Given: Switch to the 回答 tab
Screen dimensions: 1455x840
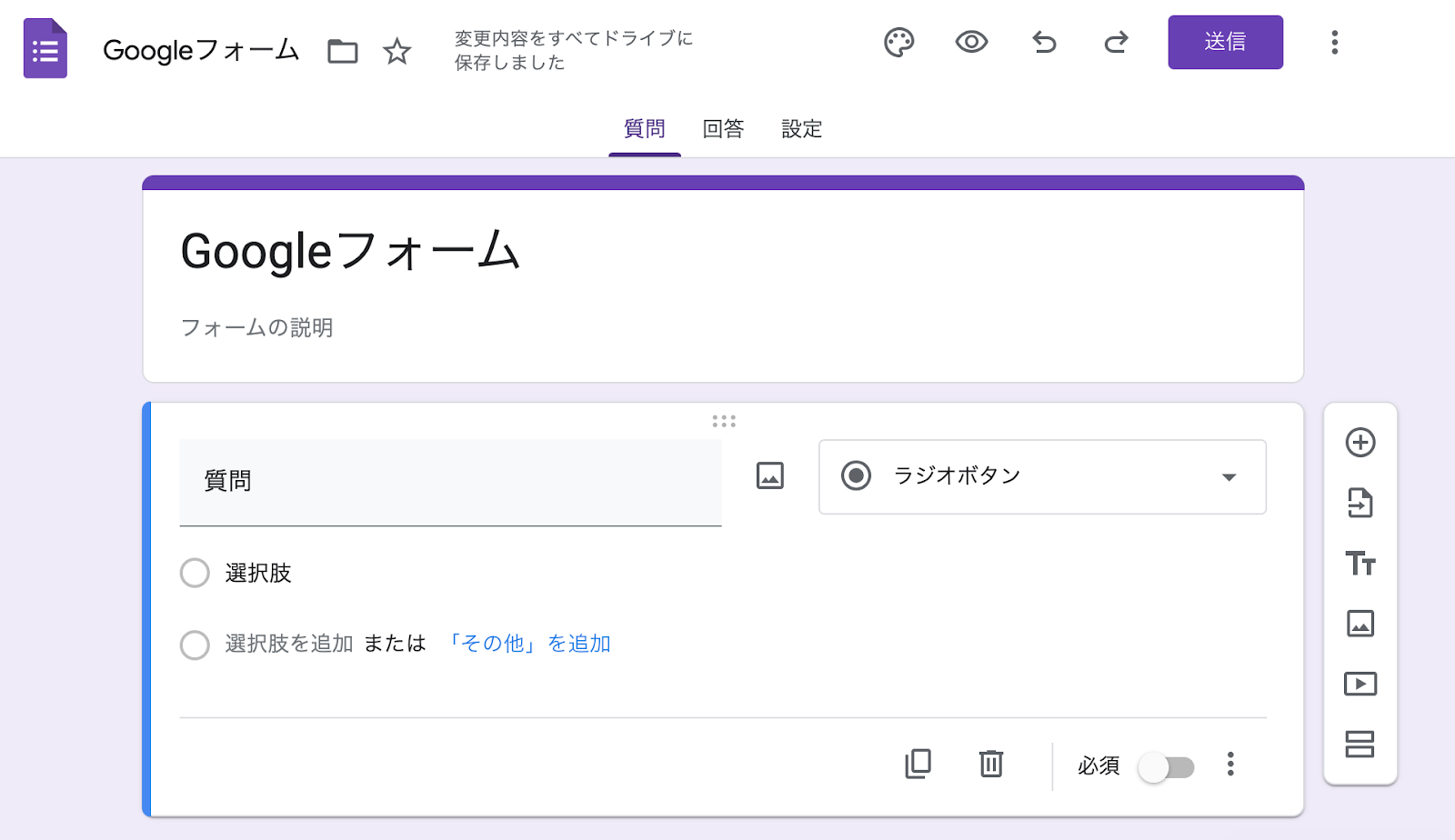Looking at the screenshot, I should (723, 129).
